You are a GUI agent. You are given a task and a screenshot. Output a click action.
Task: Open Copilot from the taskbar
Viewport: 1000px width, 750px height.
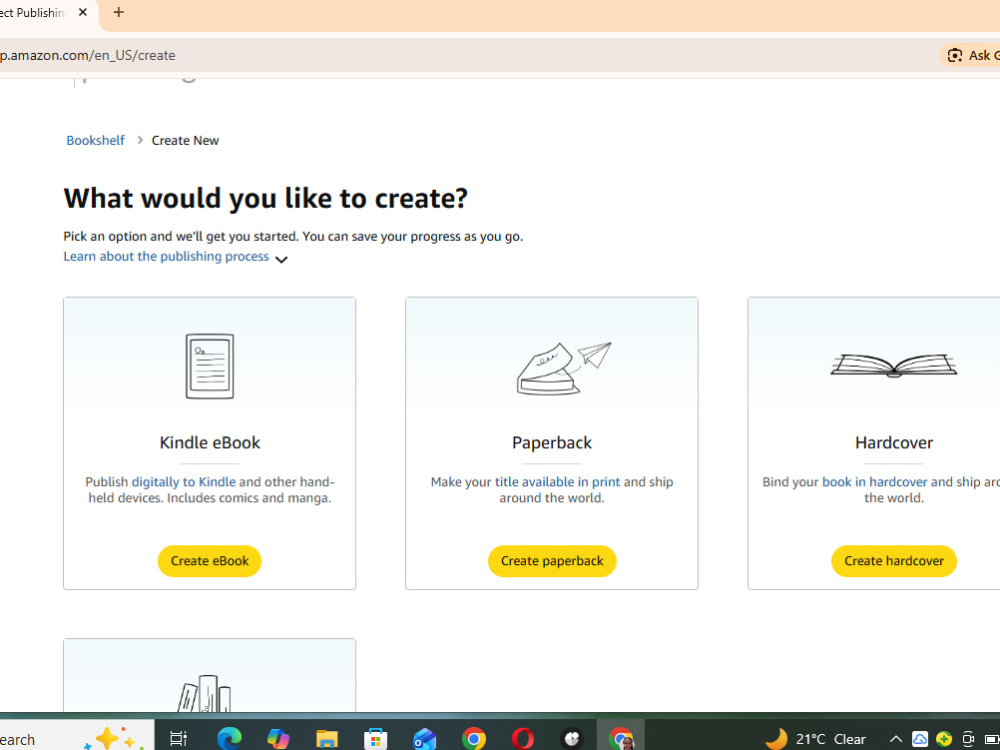point(278,739)
